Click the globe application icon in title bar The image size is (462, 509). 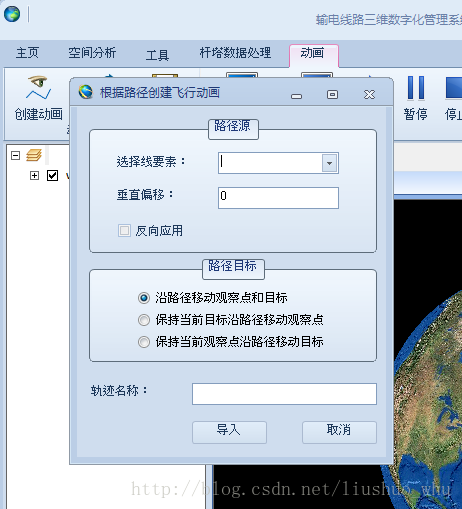click(12, 14)
